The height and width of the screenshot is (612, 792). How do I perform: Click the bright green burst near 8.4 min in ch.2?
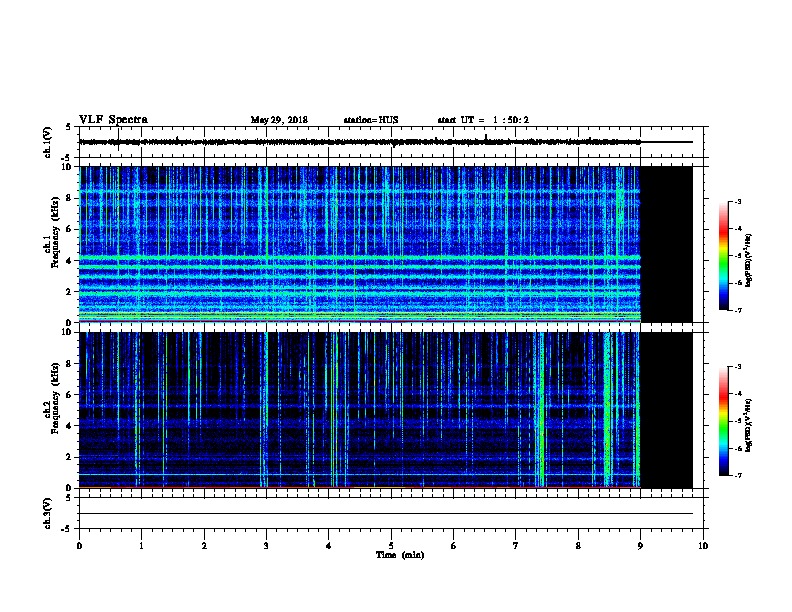608,410
